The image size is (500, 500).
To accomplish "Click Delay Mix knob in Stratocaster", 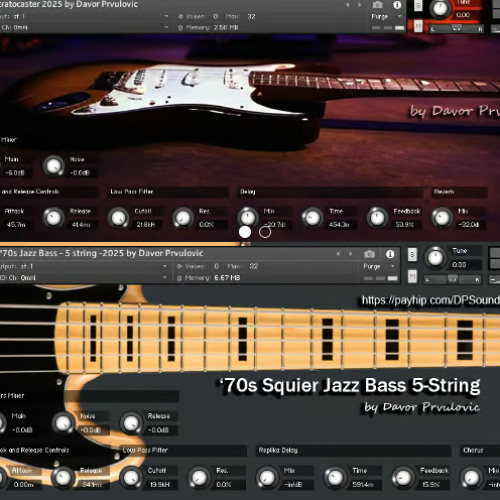I will tap(248, 218).
